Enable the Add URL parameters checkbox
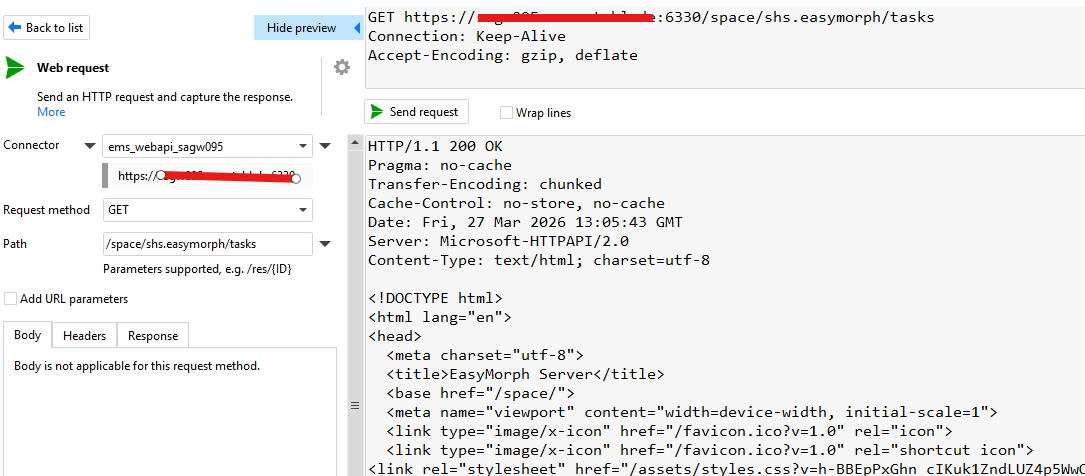 click(10, 298)
